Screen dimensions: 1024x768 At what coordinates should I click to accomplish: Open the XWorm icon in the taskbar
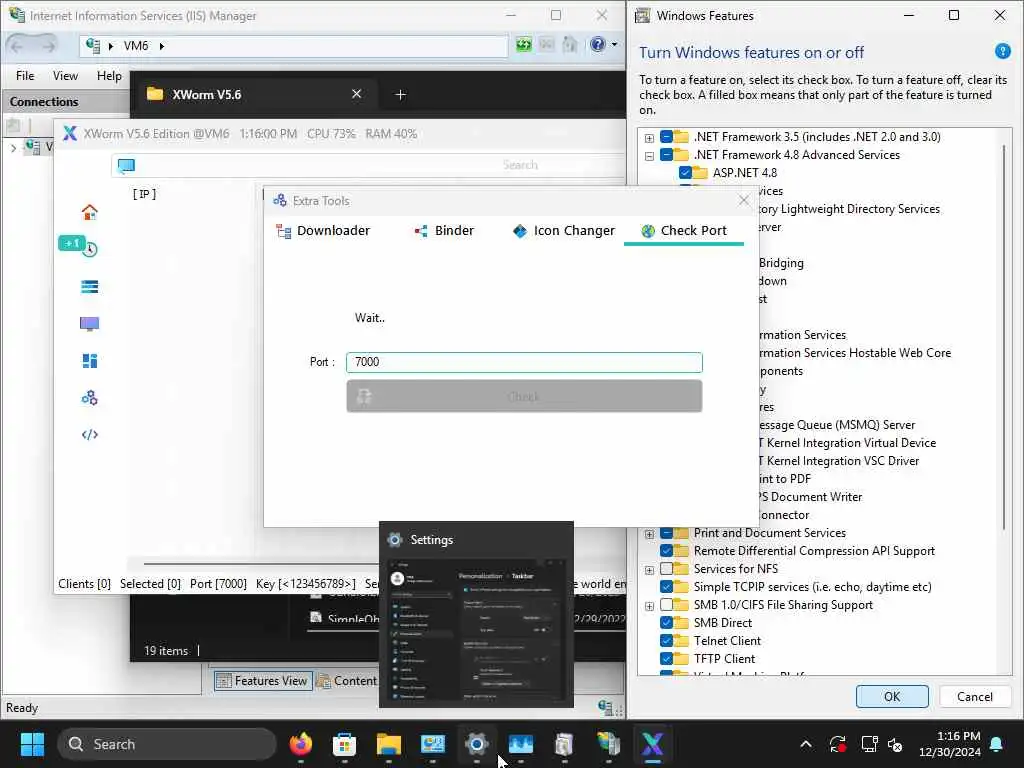[652, 744]
